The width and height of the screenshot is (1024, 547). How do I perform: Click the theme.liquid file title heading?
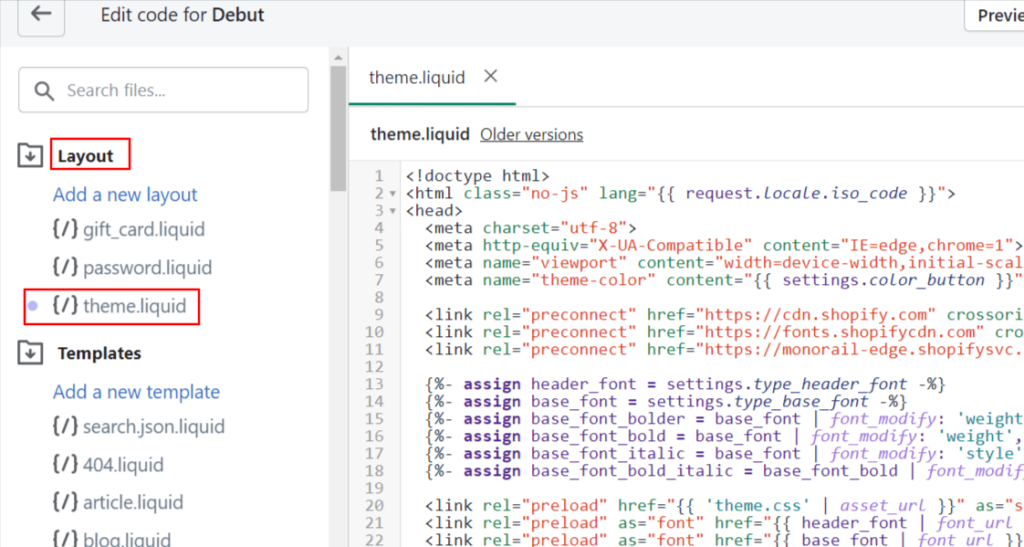[x=420, y=134]
